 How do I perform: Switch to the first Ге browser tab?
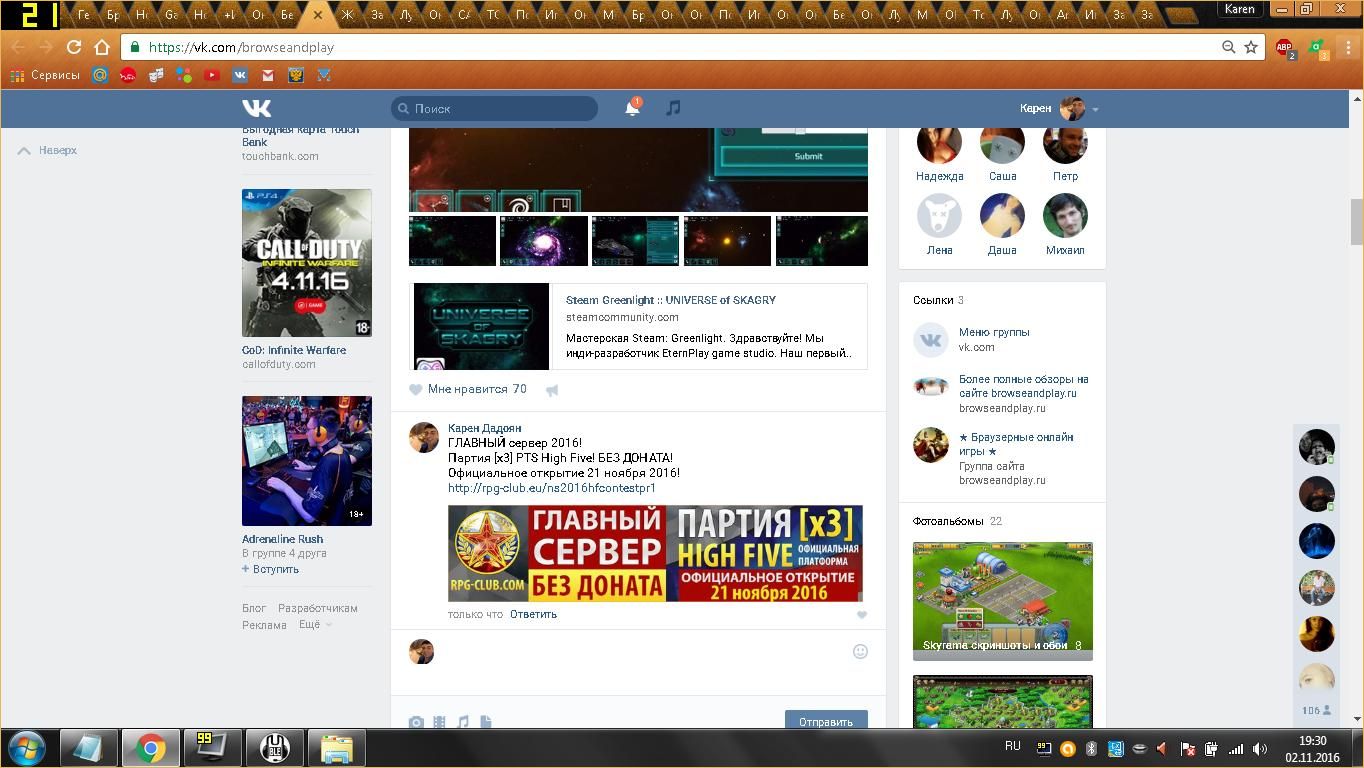[x=84, y=15]
